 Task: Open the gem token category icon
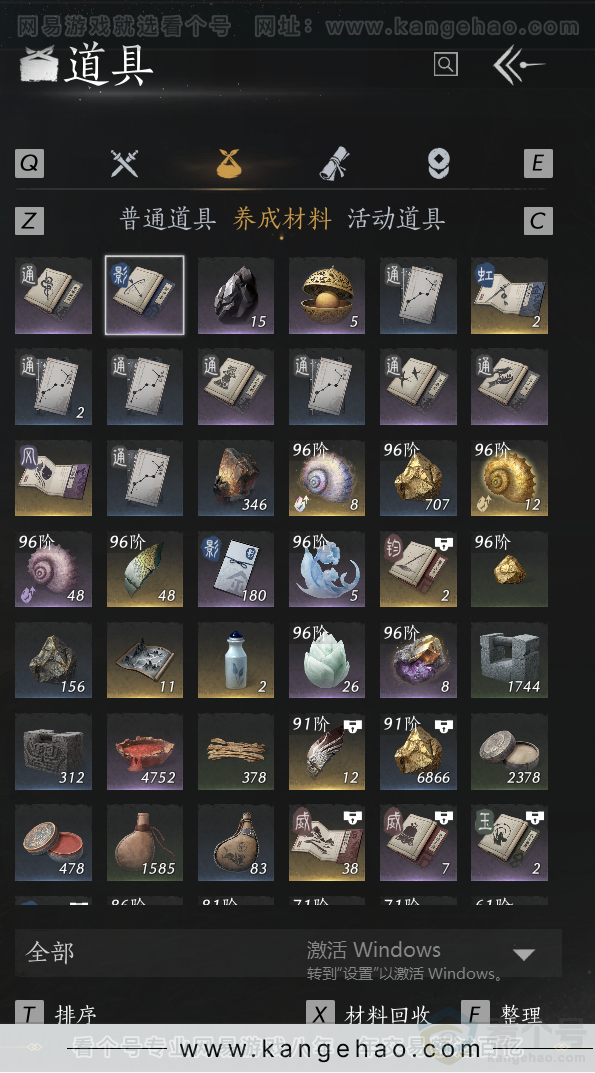(439, 164)
